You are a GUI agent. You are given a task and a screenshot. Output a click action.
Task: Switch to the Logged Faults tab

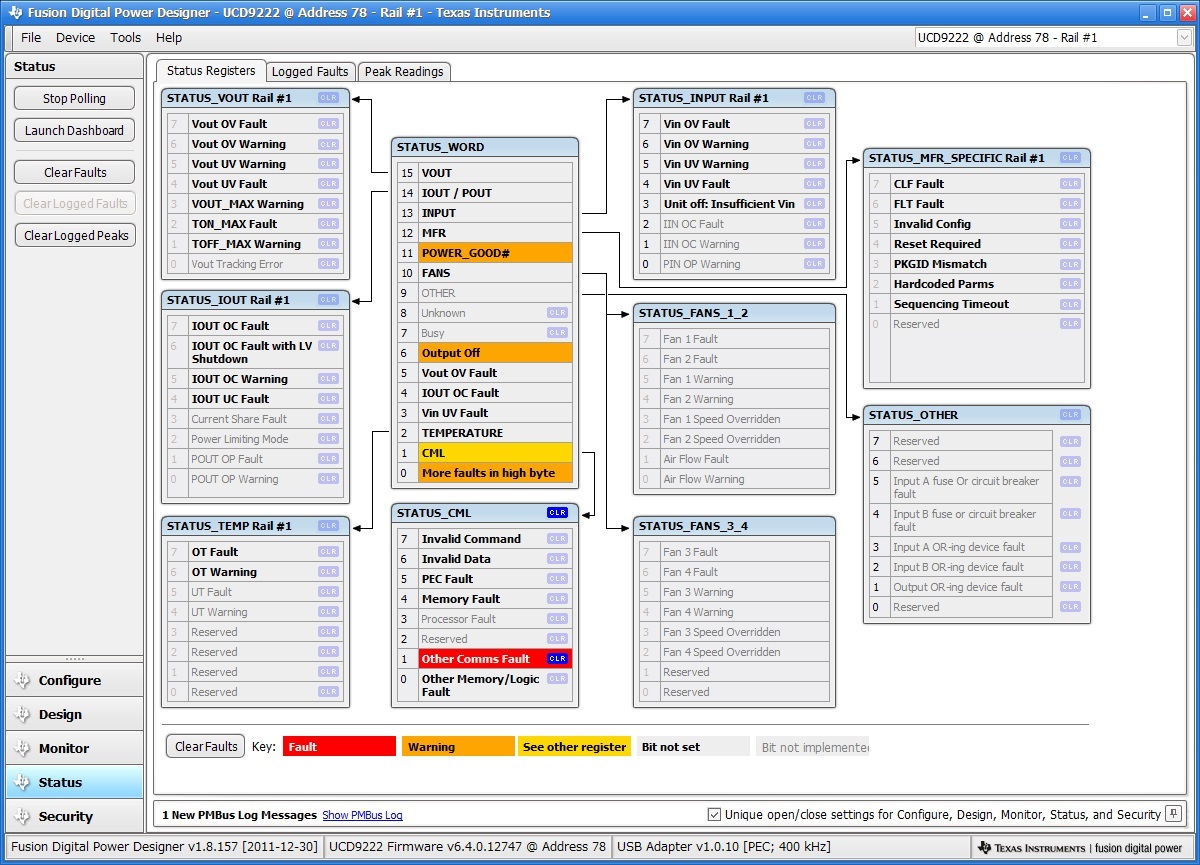pyautogui.click(x=310, y=72)
